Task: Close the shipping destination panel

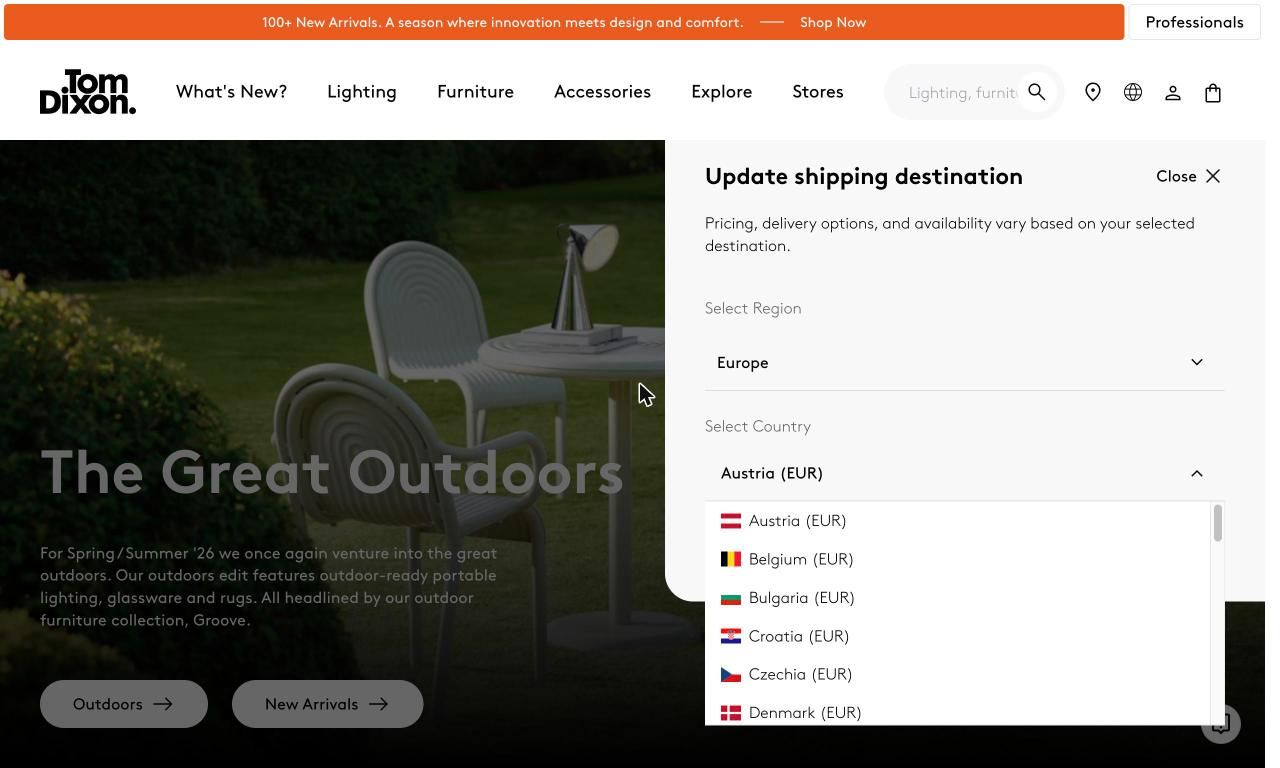Action: click(1188, 176)
